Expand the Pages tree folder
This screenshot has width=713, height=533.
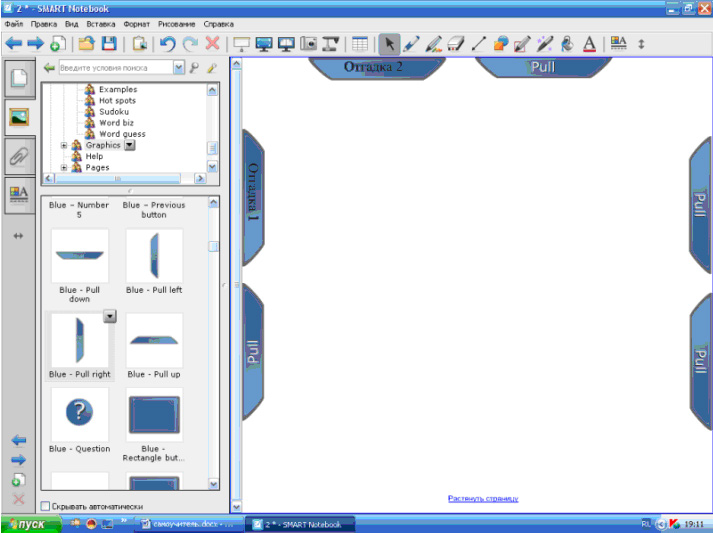click(x=64, y=168)
